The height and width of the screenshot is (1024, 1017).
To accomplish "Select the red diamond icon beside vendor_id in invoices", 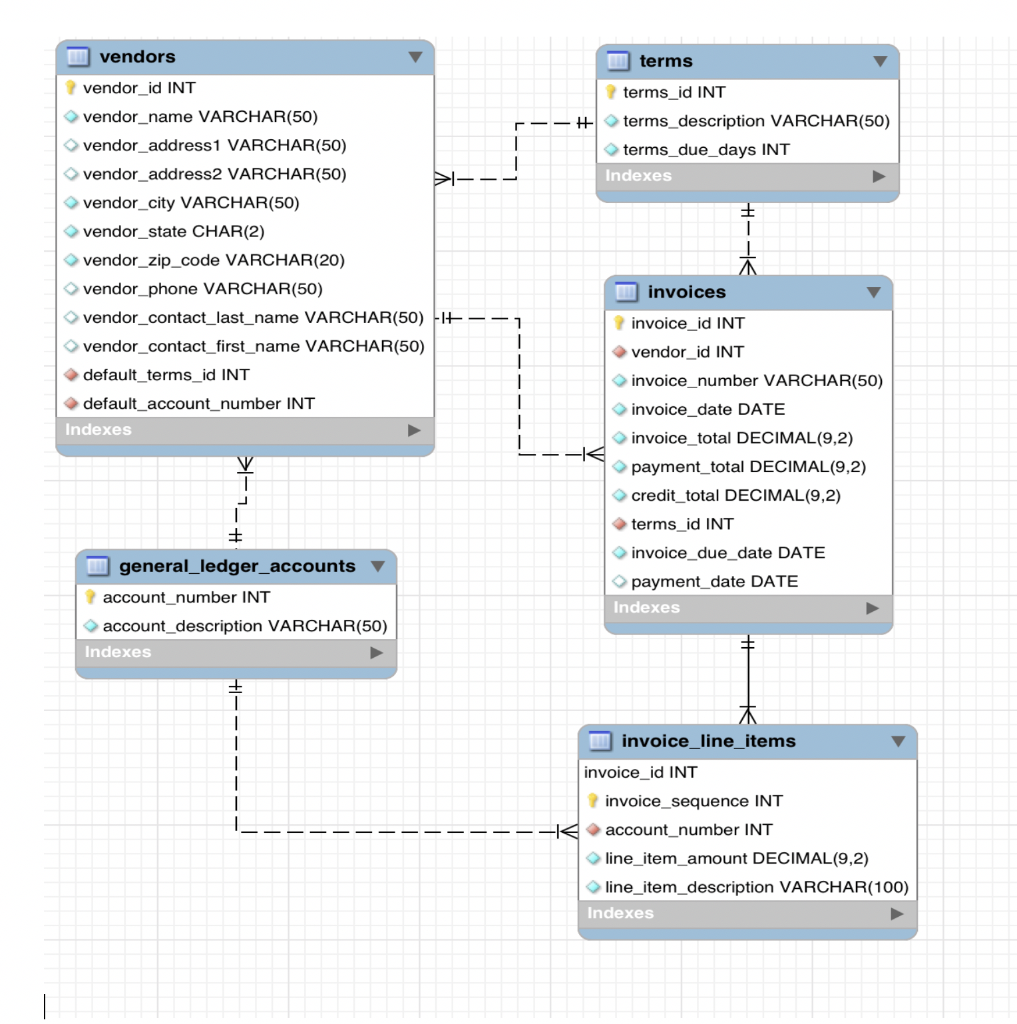I will pos(621,352).
